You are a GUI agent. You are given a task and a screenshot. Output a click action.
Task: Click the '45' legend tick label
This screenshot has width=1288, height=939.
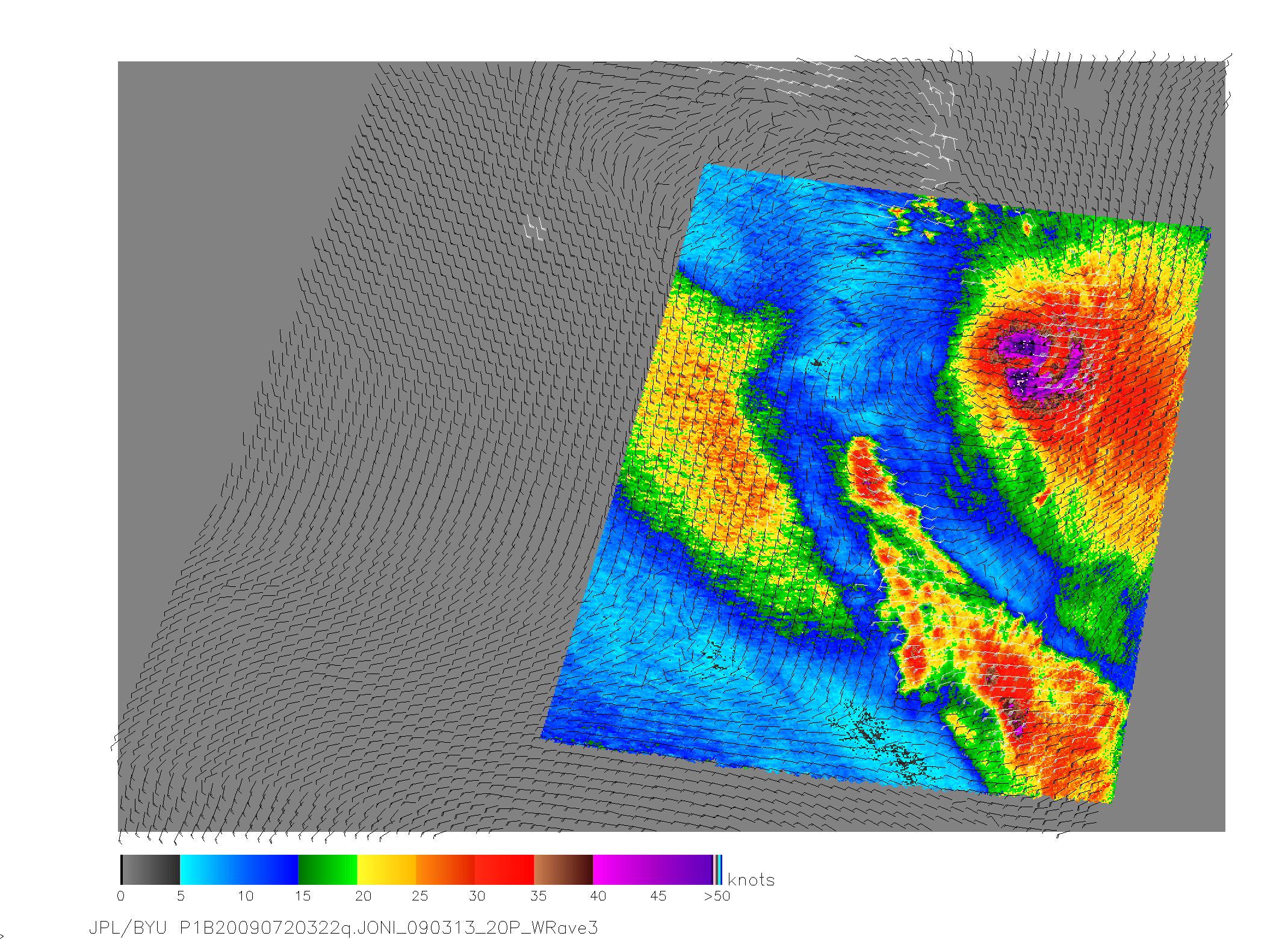click(658, 896)
